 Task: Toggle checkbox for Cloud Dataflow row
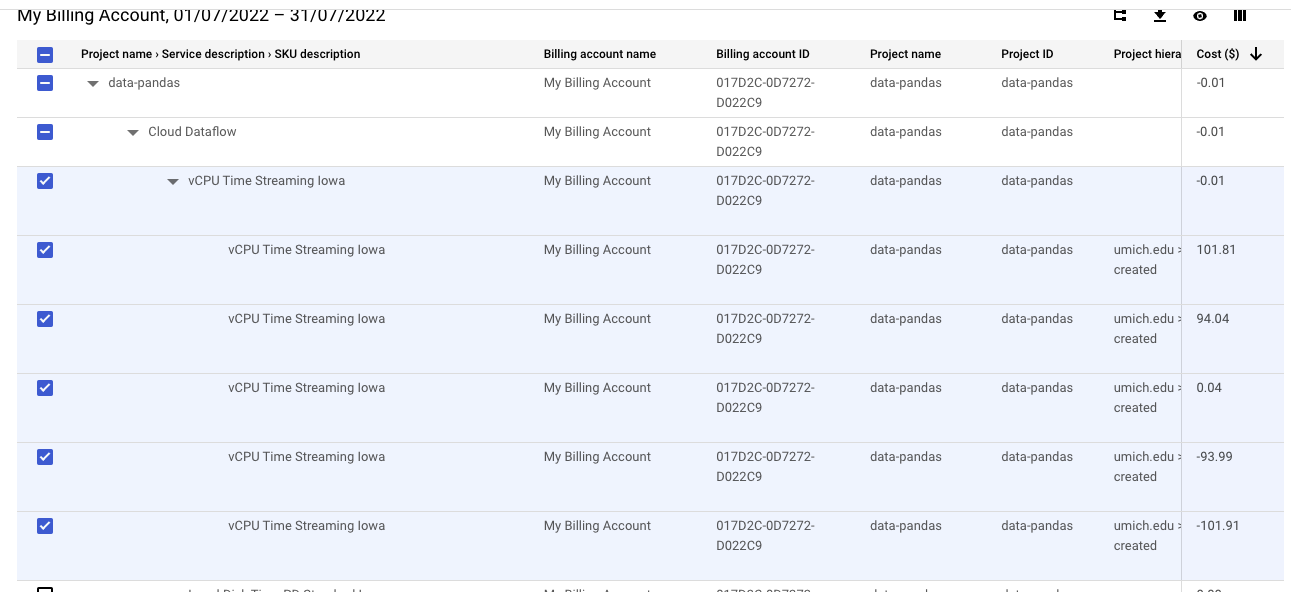tap(45, 132)
